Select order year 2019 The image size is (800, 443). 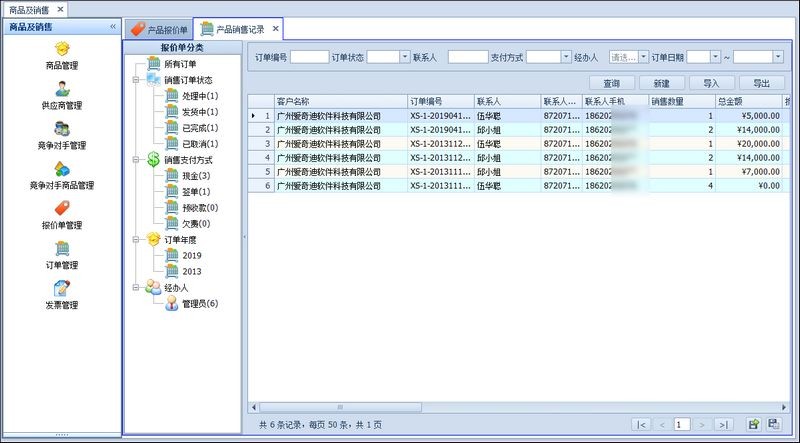192,256
